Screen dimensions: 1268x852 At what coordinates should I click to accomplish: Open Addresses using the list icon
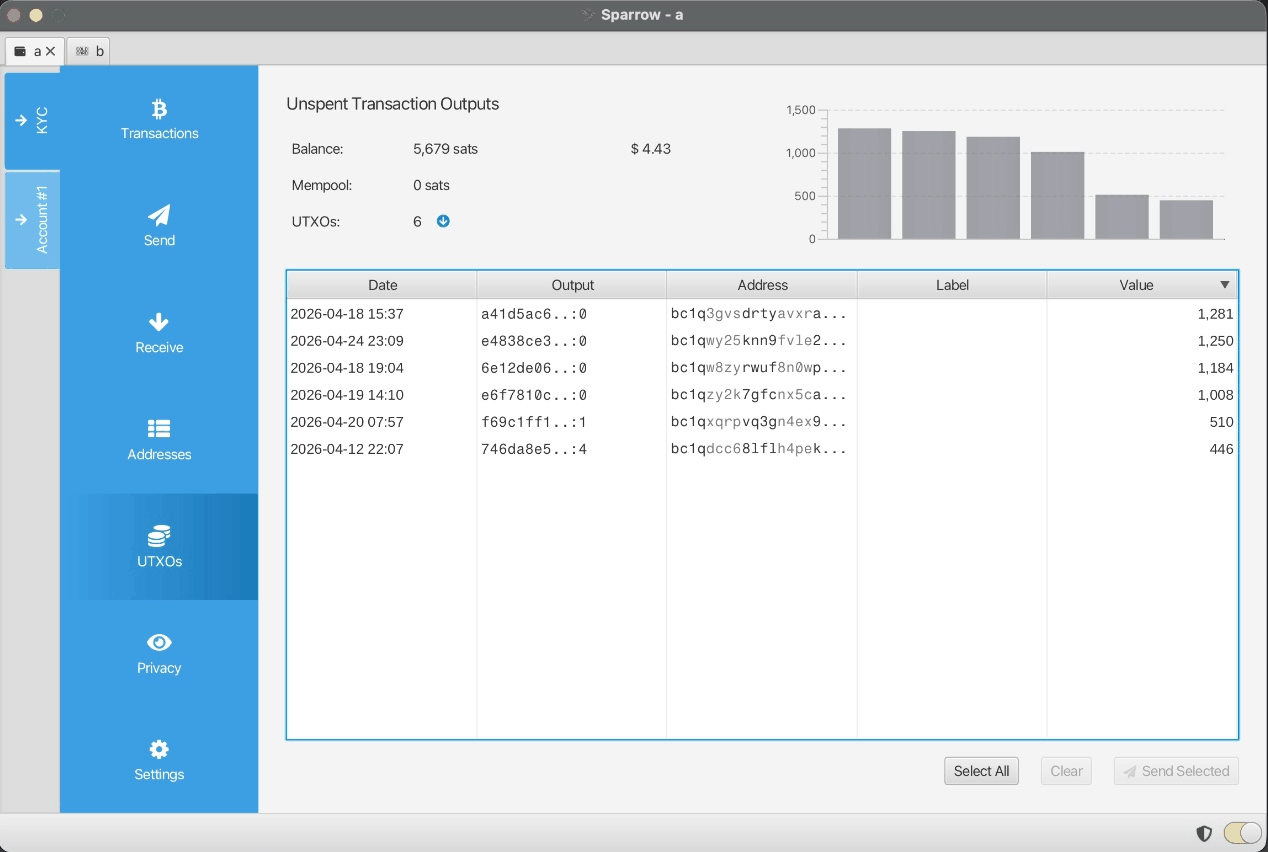tap(159, 428)
